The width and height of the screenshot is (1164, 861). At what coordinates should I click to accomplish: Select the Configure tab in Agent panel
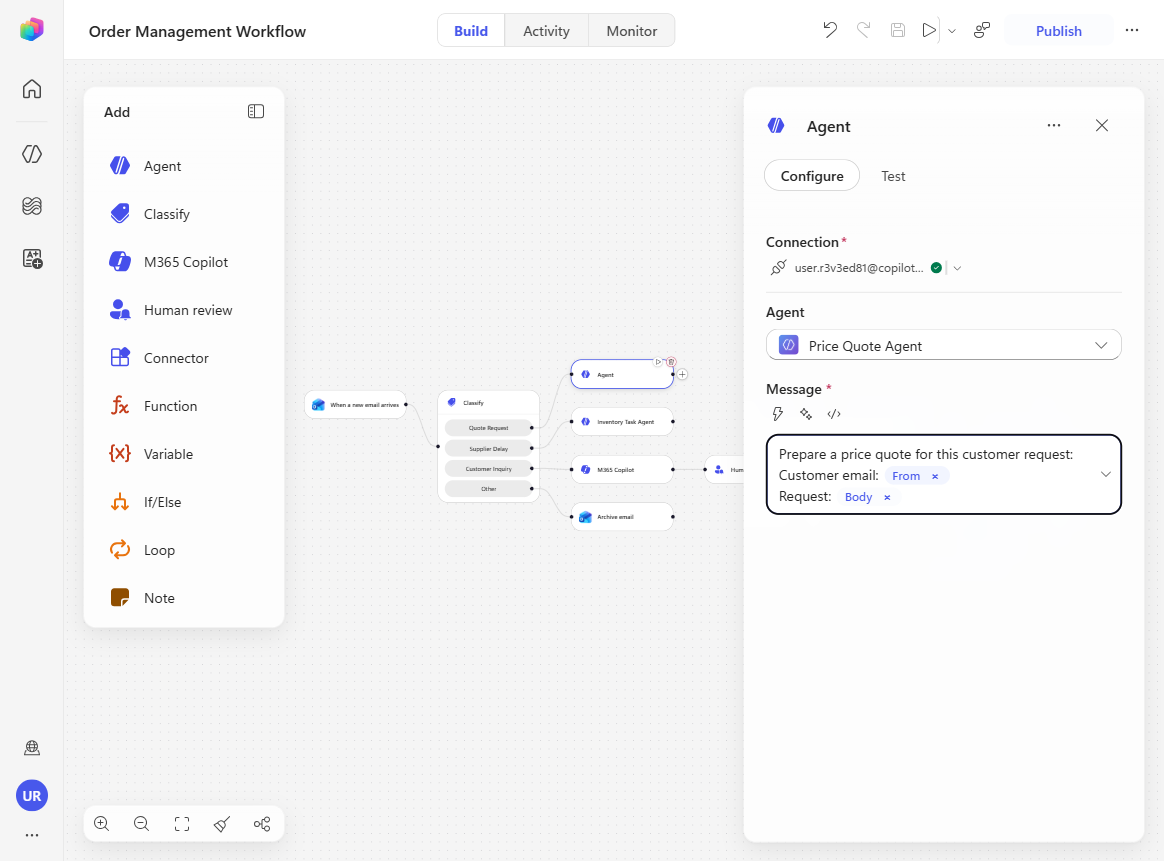click(x=812, y=176)
